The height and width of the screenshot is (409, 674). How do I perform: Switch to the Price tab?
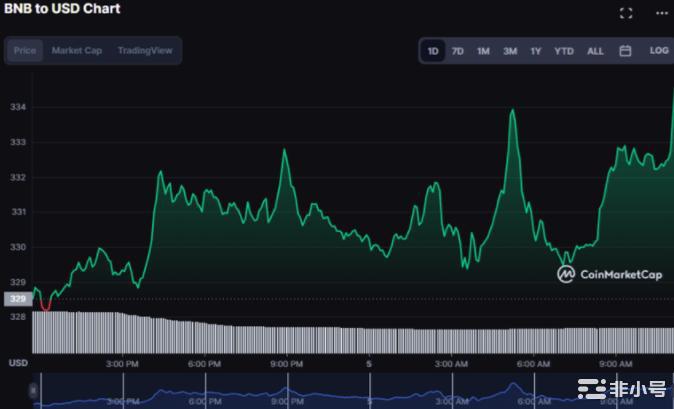pos(25,51)
